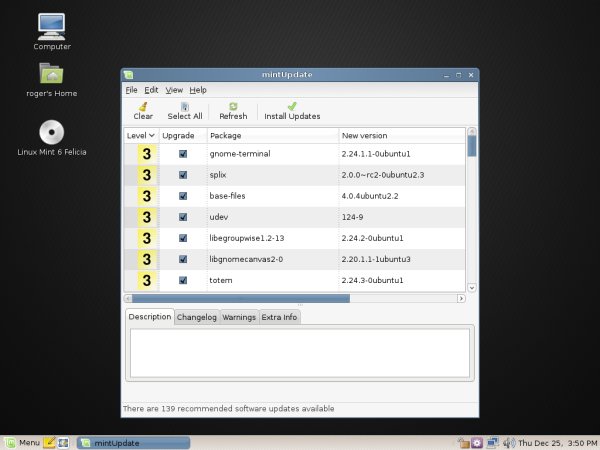Uncheck the totem upgrade checkbox
The width and height of the screenshot is (600, 450).
[x=183, y=280]
